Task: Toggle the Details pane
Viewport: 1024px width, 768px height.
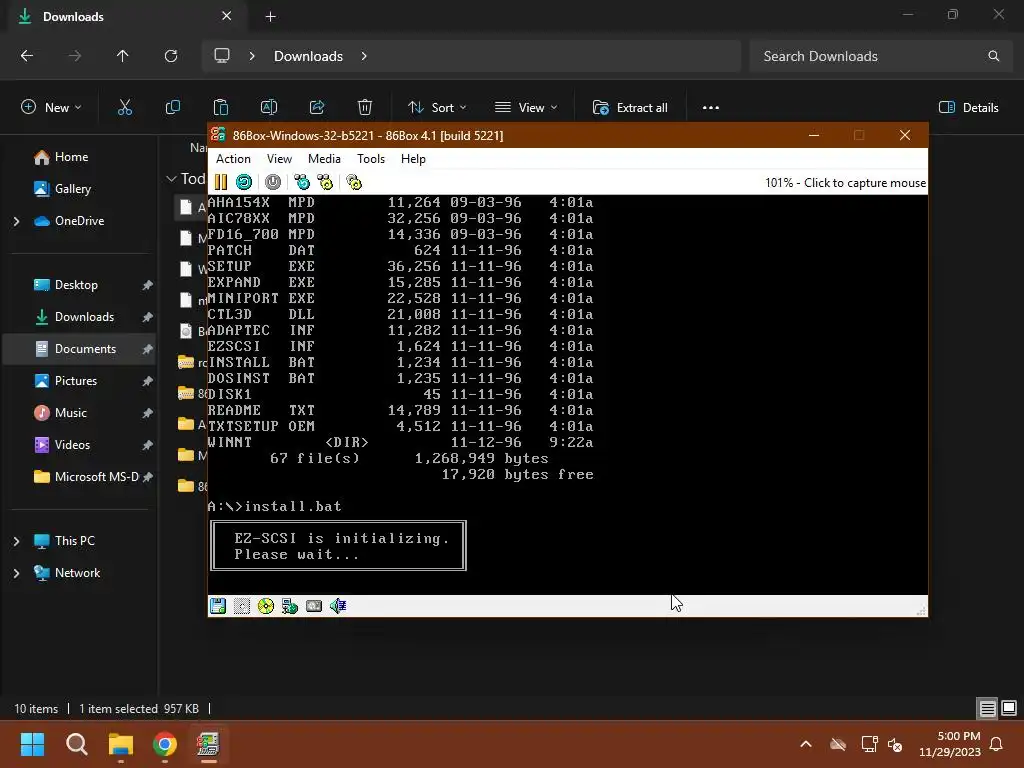Action: [x=968, y=108]
